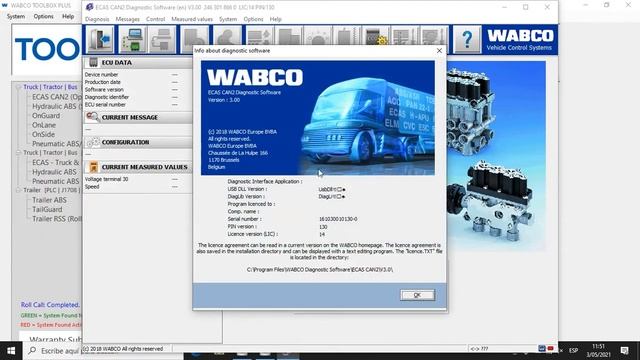
Task: Click the red tray icon on status bar
Action: [551, 349]
